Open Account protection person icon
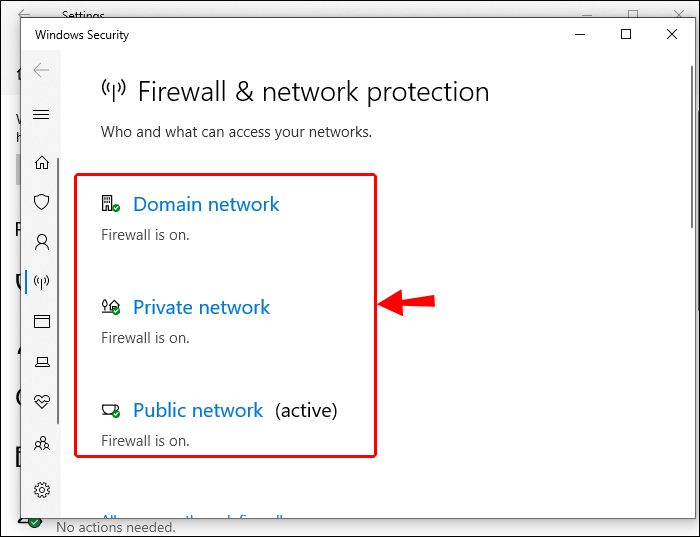 pyautogui.click(x=42, y=242)
